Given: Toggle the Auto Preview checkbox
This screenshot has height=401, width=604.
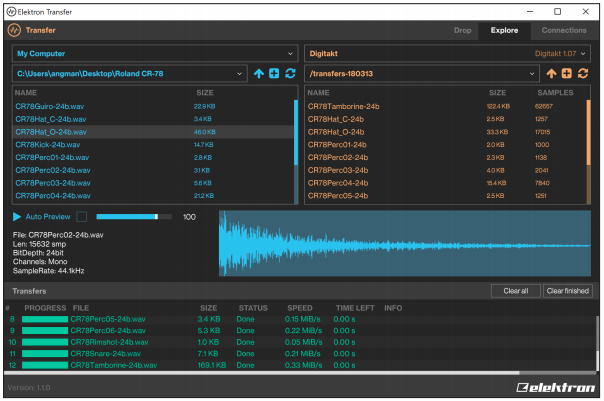Looking at the screenshot, I should pos(82,217).
